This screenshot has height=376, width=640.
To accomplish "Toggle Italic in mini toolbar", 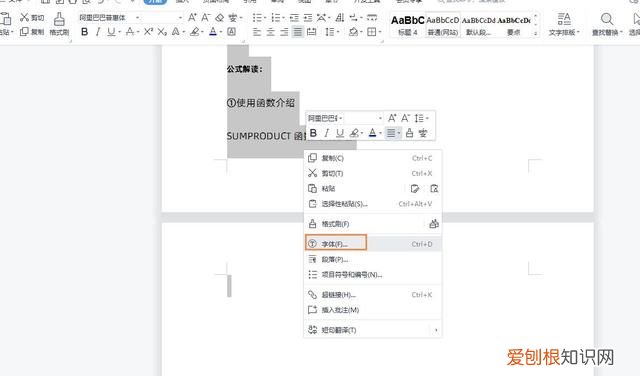I will [x=327, y=133].
